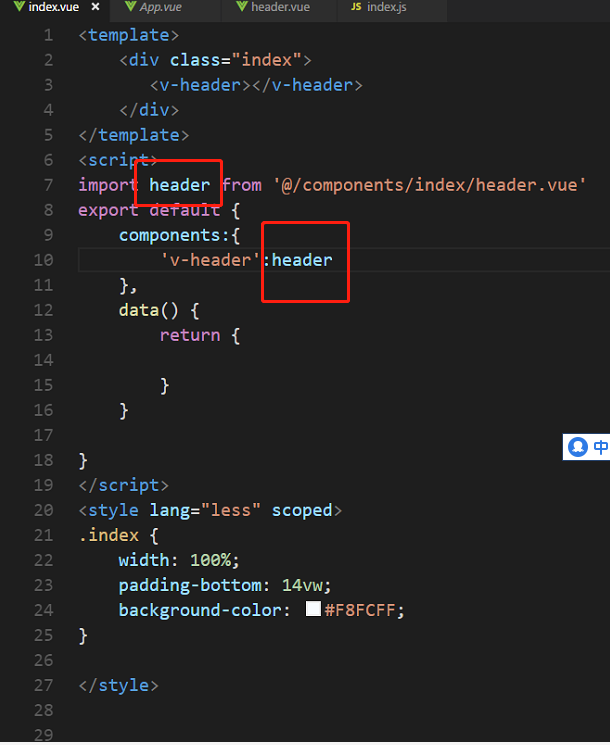Screen dimensions: 610x745
Task: Click the 'width: 100%;' declaration
Action: [179, 560]
